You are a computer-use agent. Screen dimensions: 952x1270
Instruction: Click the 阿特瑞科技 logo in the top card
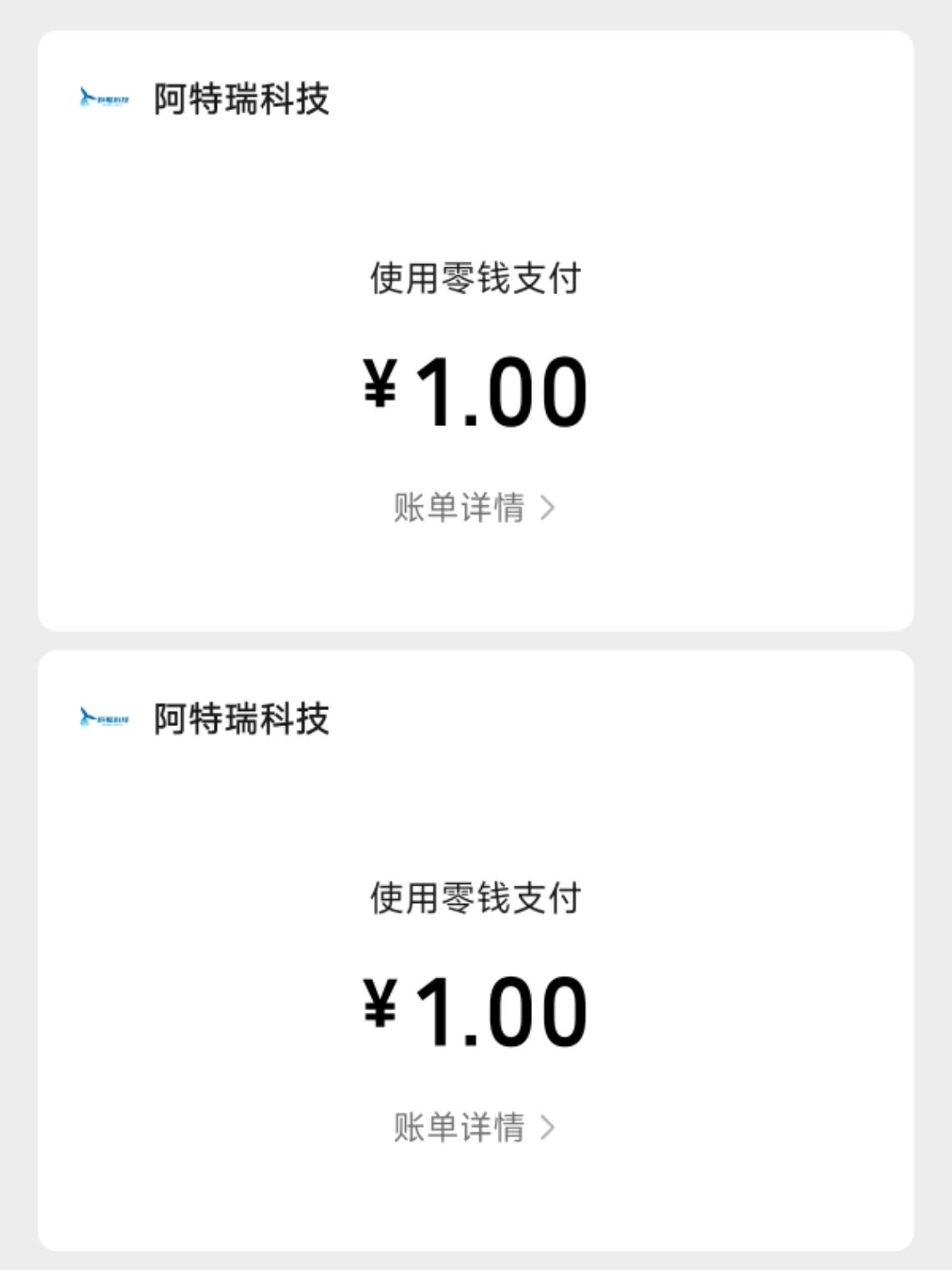(104, 99)
